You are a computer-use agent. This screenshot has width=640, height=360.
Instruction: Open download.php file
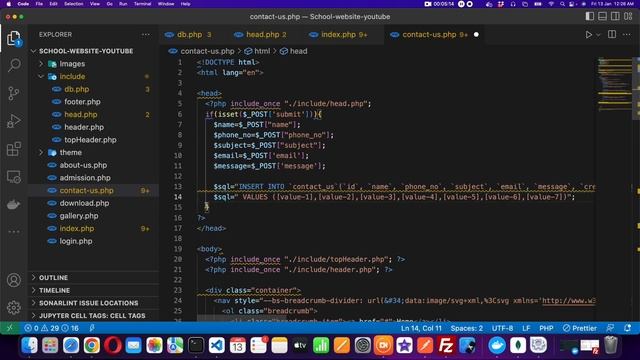click(x=84, y=203)
